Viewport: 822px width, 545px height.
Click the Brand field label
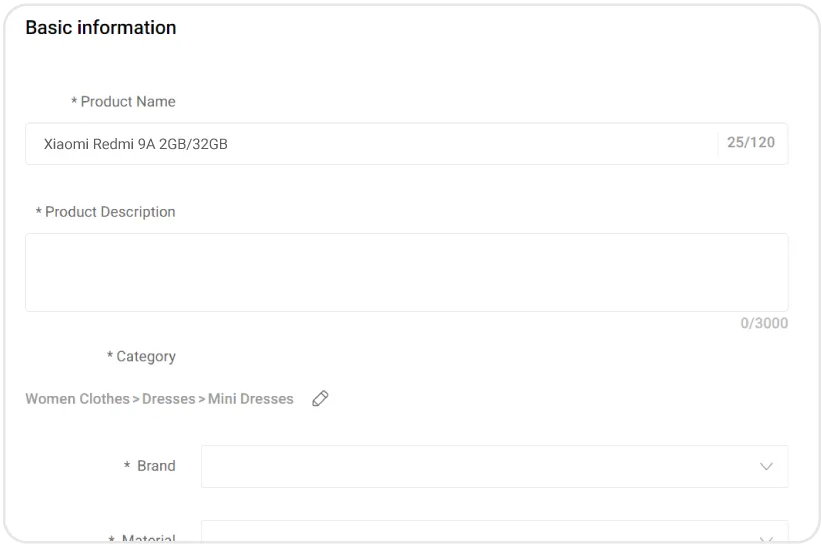pyautogui.click(x=156, y=466)
